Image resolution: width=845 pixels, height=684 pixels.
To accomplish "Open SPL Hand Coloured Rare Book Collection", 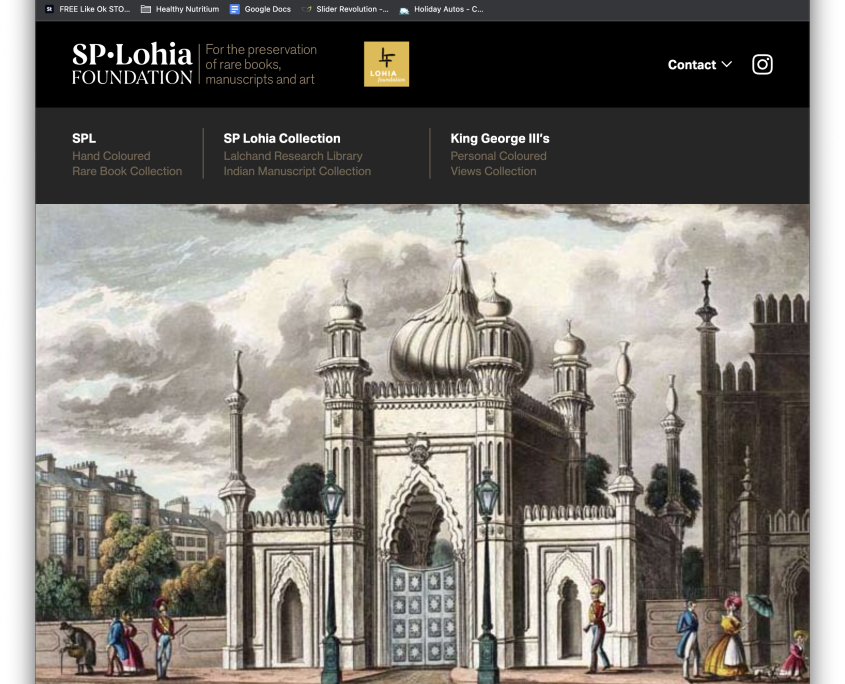I will click(x=127, y=155).
